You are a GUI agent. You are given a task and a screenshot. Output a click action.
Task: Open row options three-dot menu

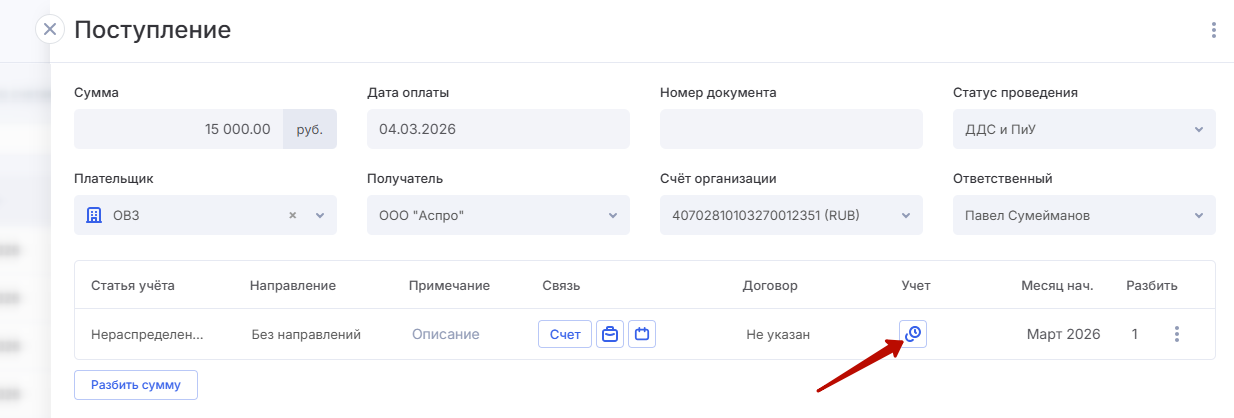[x=1176, y=334]
